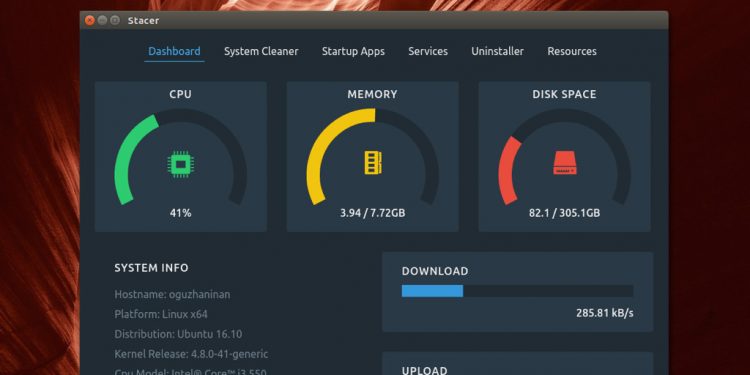Open the Startup Apps tab
750x375 pixels.
(353, 51)
